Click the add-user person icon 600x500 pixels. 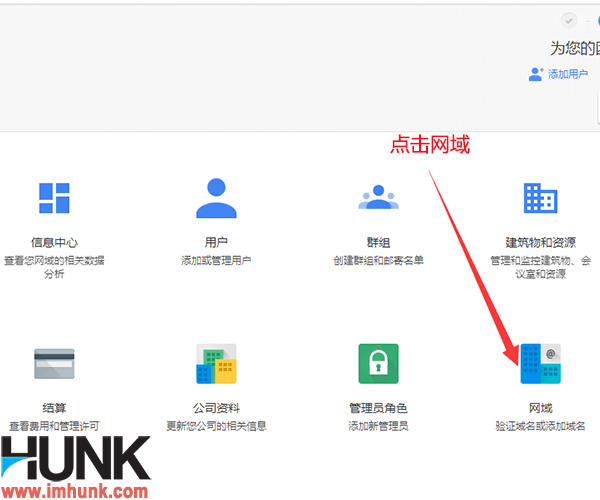536,74
